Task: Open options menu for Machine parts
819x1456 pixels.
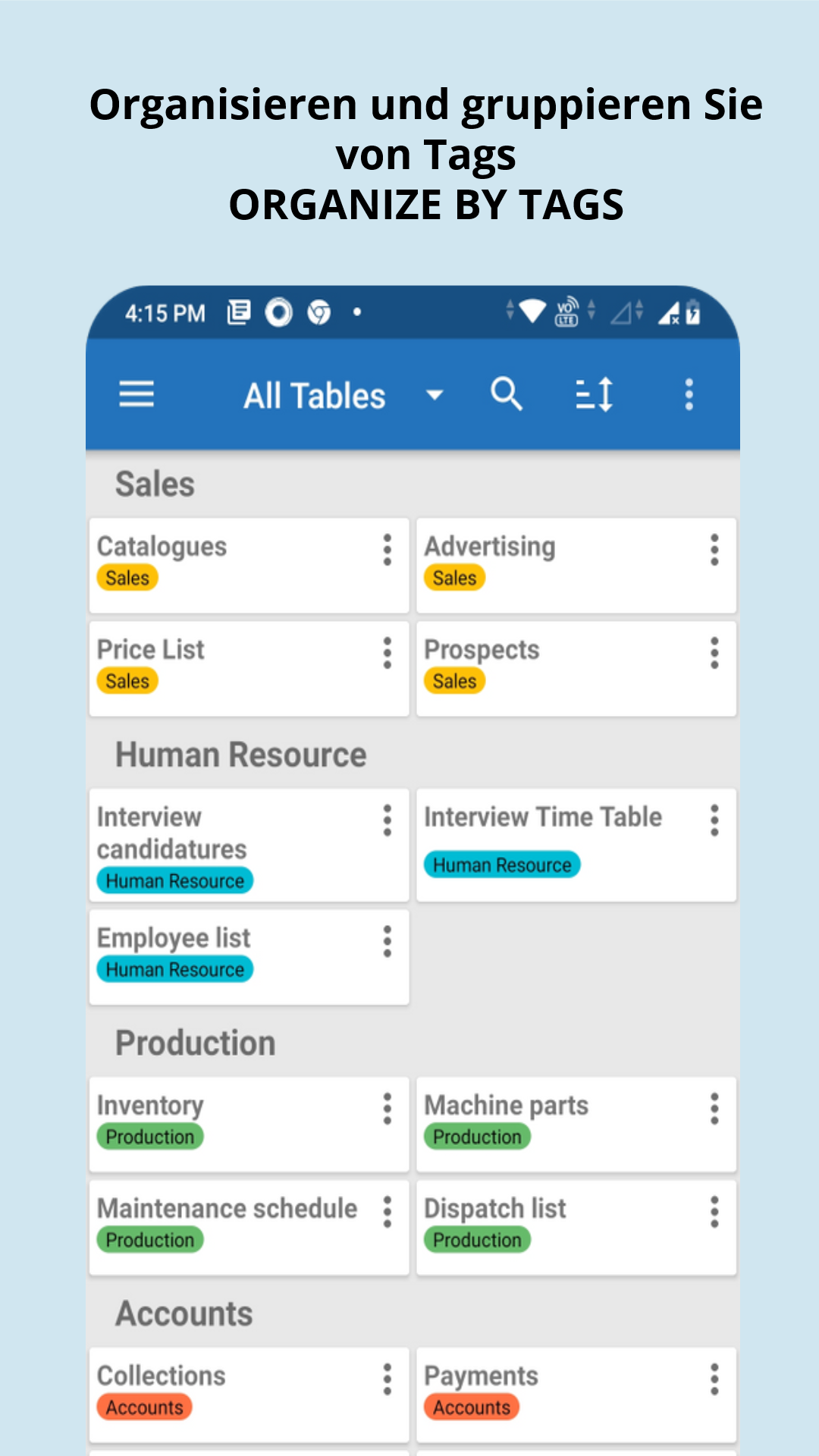Action: coord(714,1109)
